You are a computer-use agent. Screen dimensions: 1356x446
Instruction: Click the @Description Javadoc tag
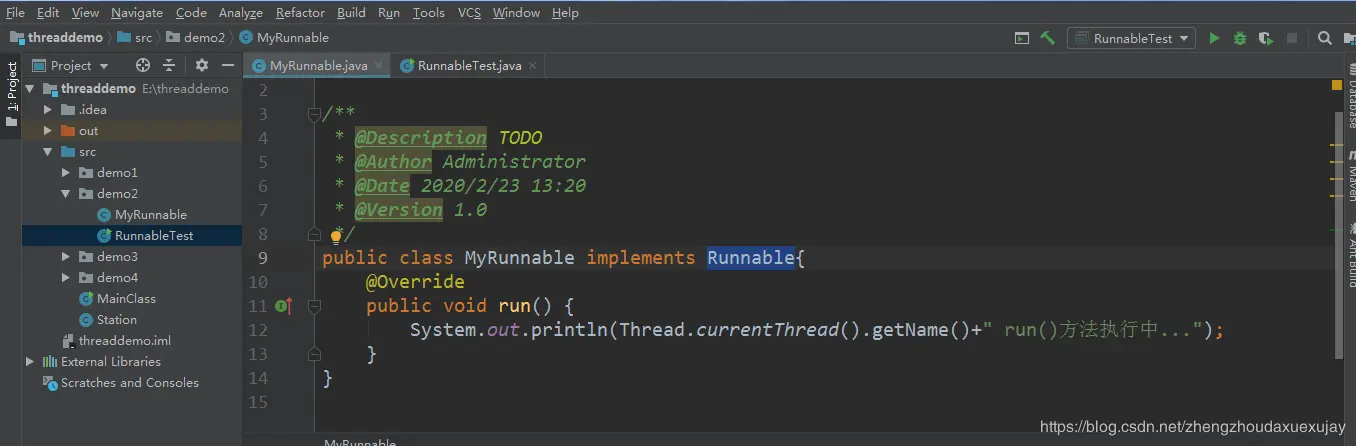(421, 138)
